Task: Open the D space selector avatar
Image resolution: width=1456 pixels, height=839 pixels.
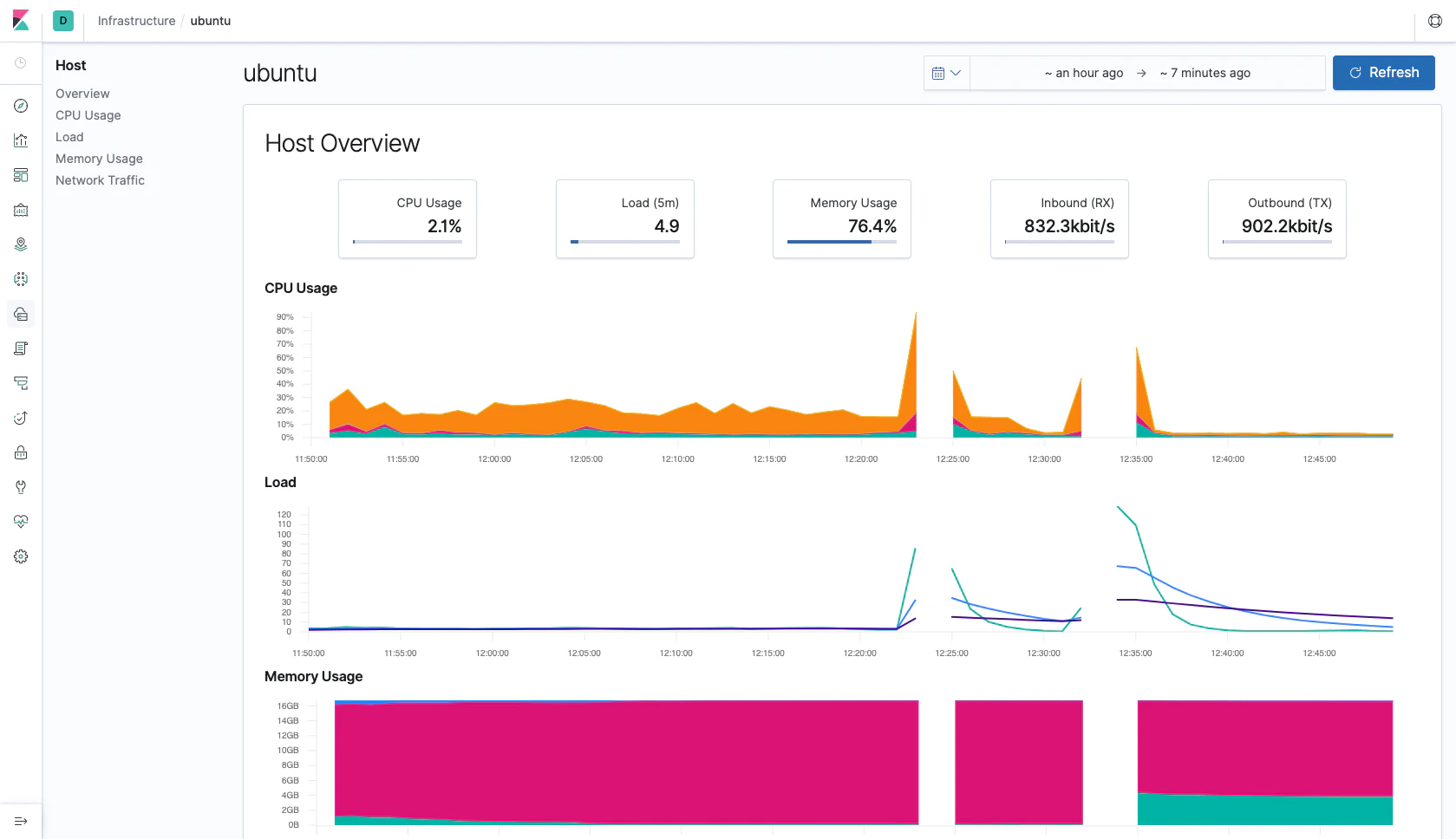Action: pyautogui.click(x=63, y=21)
